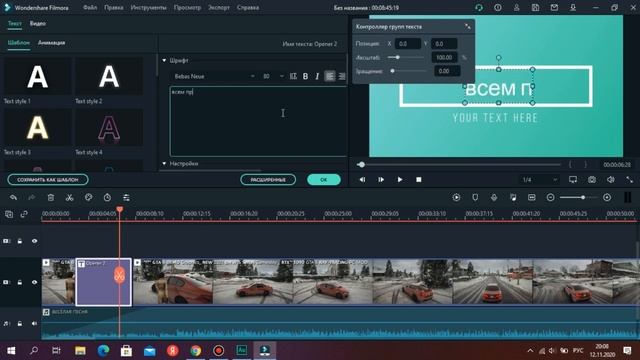
Task: Click the delete trash icon in timeline toolbar
Action: pos(51,198)
